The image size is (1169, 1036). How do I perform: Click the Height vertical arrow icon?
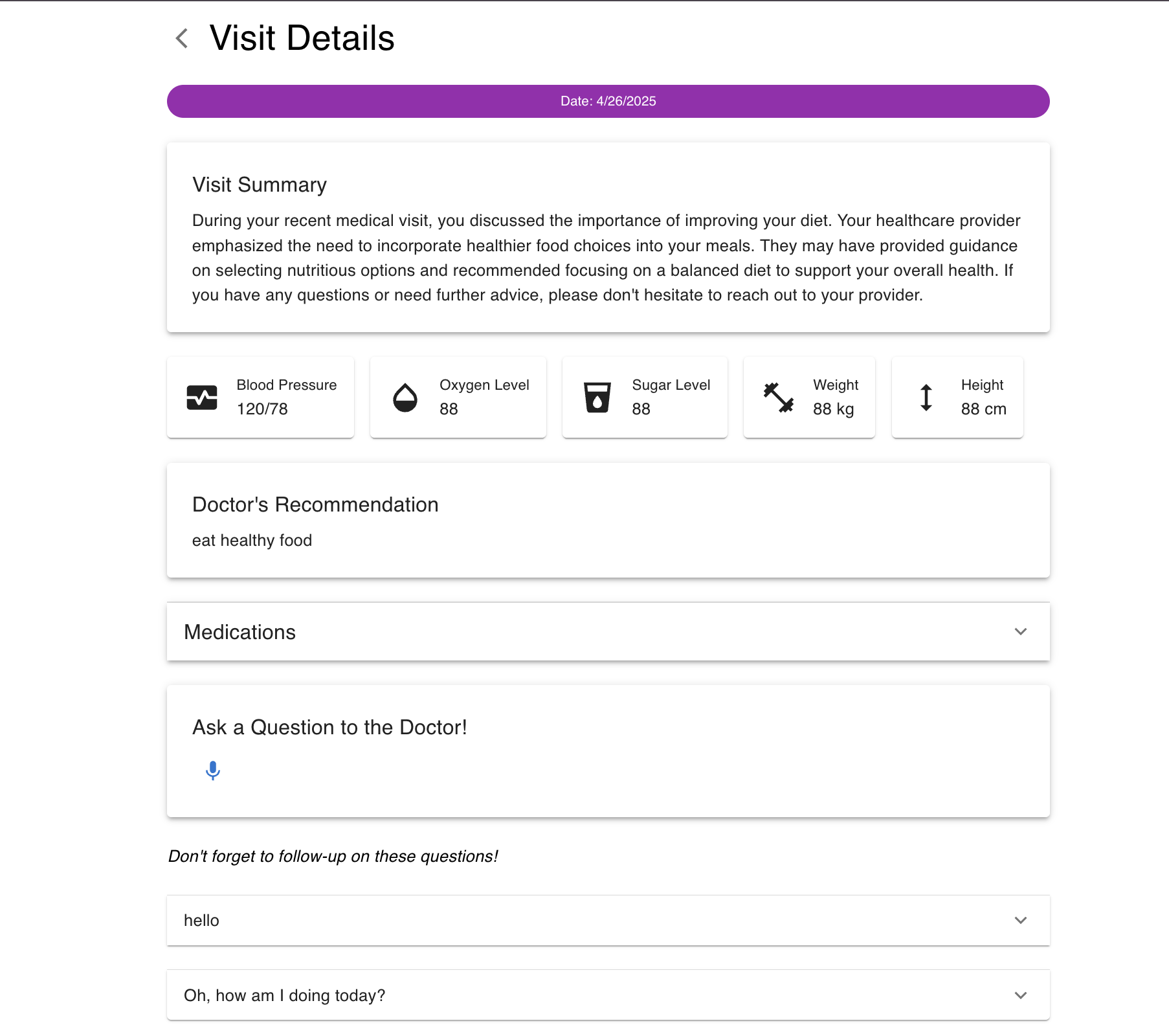pyautogui.click(x=926, y=398)
